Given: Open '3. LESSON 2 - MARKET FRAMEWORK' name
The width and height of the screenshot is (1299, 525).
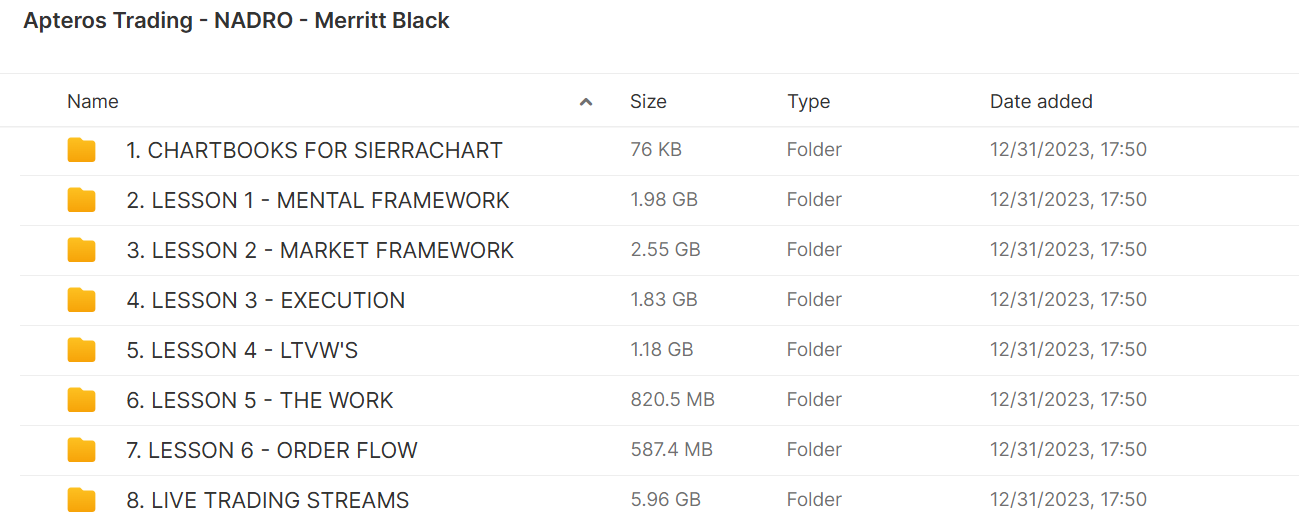Looking at the screenshot, I should 320,251.
